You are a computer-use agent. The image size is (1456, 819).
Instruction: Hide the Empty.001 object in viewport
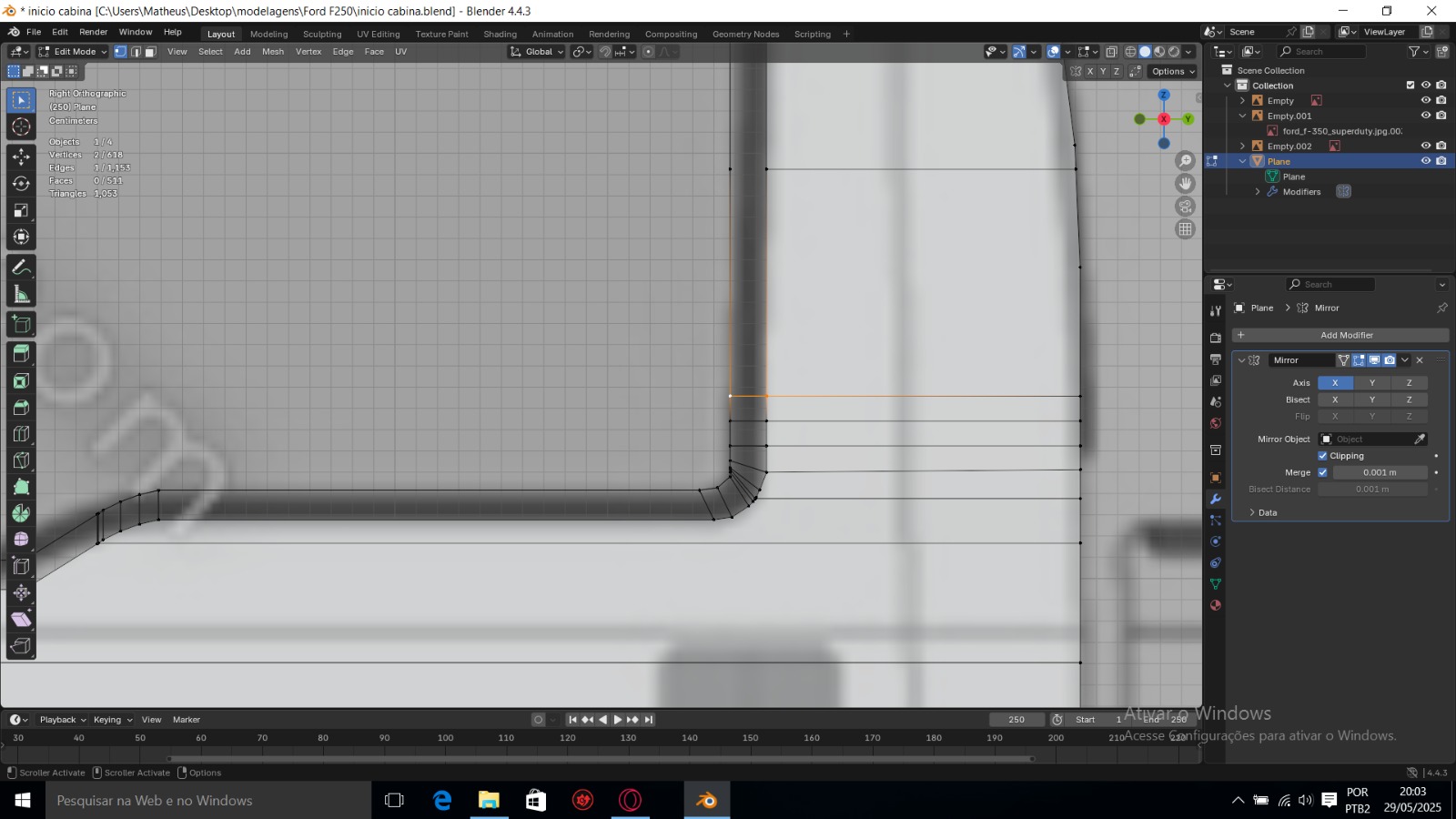[x=1426, y=116]
